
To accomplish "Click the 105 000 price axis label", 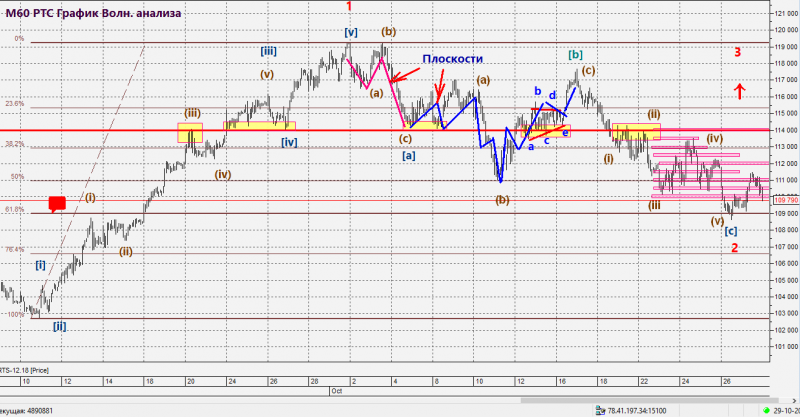I will pos(786,280).
